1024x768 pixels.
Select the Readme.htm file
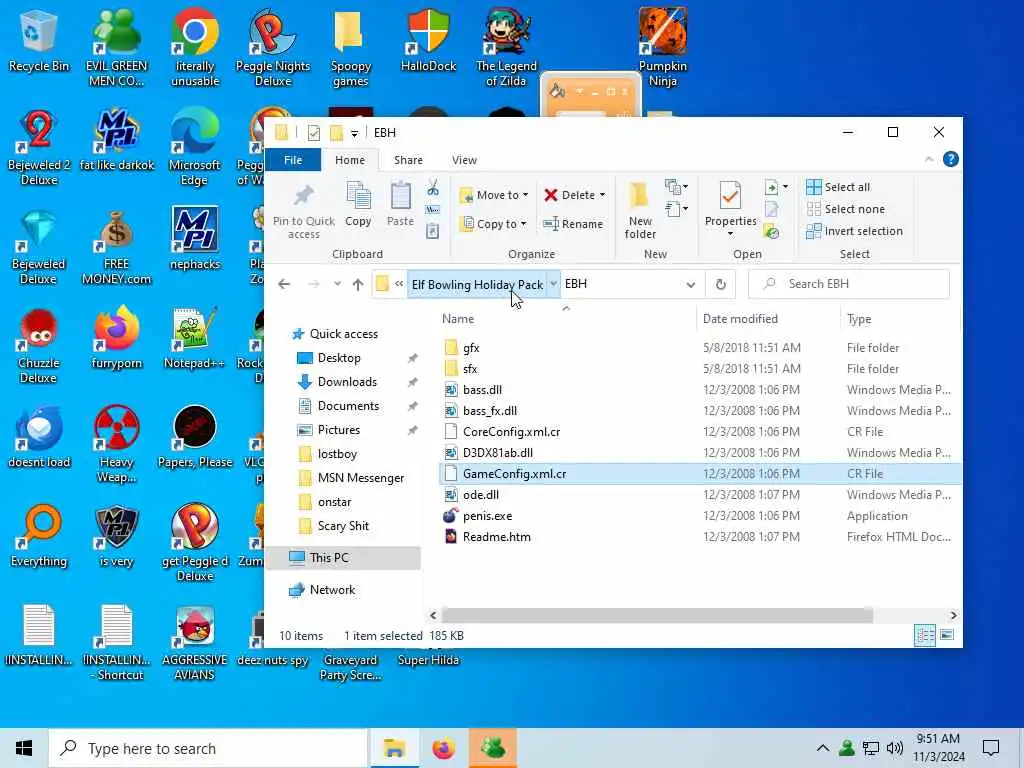coord(496,537)
